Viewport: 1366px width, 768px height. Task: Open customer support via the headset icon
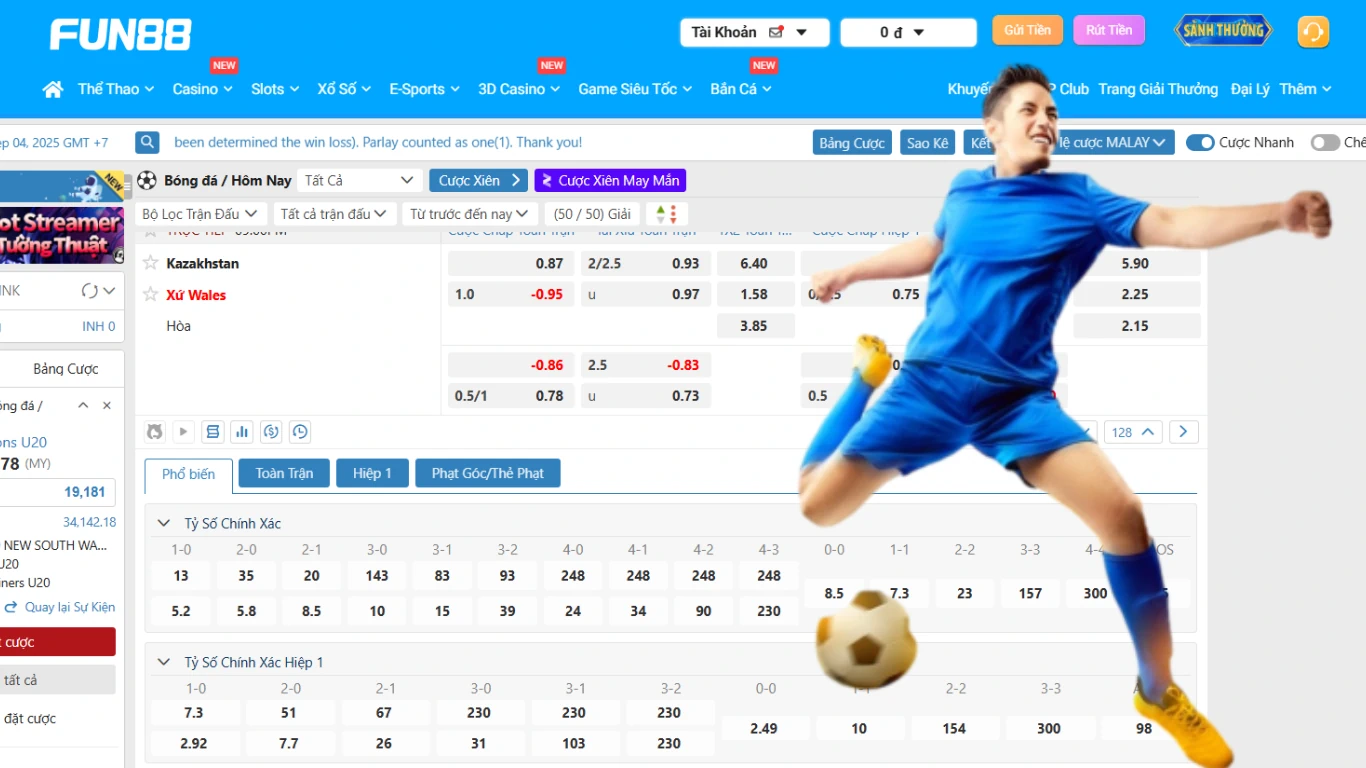pyautogui.click(x=1313, y=32)
